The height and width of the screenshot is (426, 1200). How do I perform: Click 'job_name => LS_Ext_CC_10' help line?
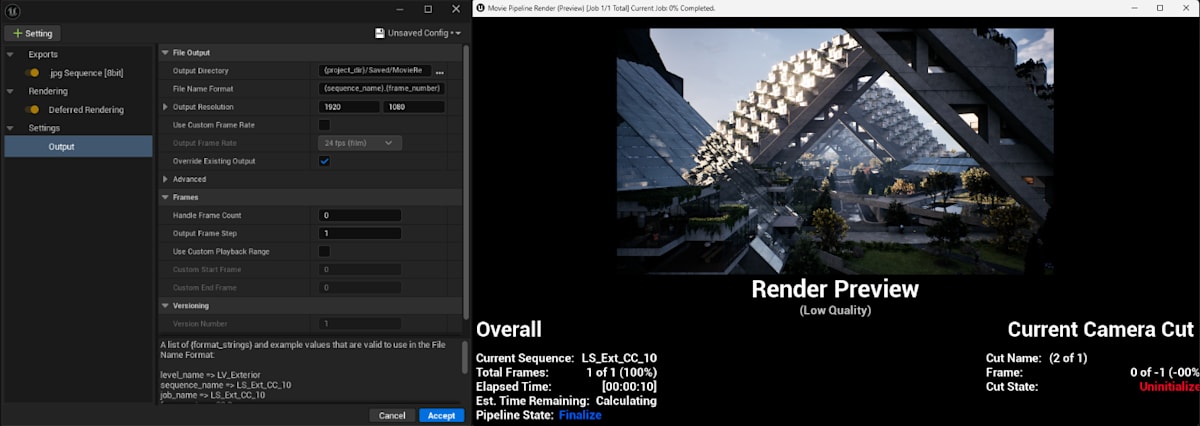tap(213, 396)
